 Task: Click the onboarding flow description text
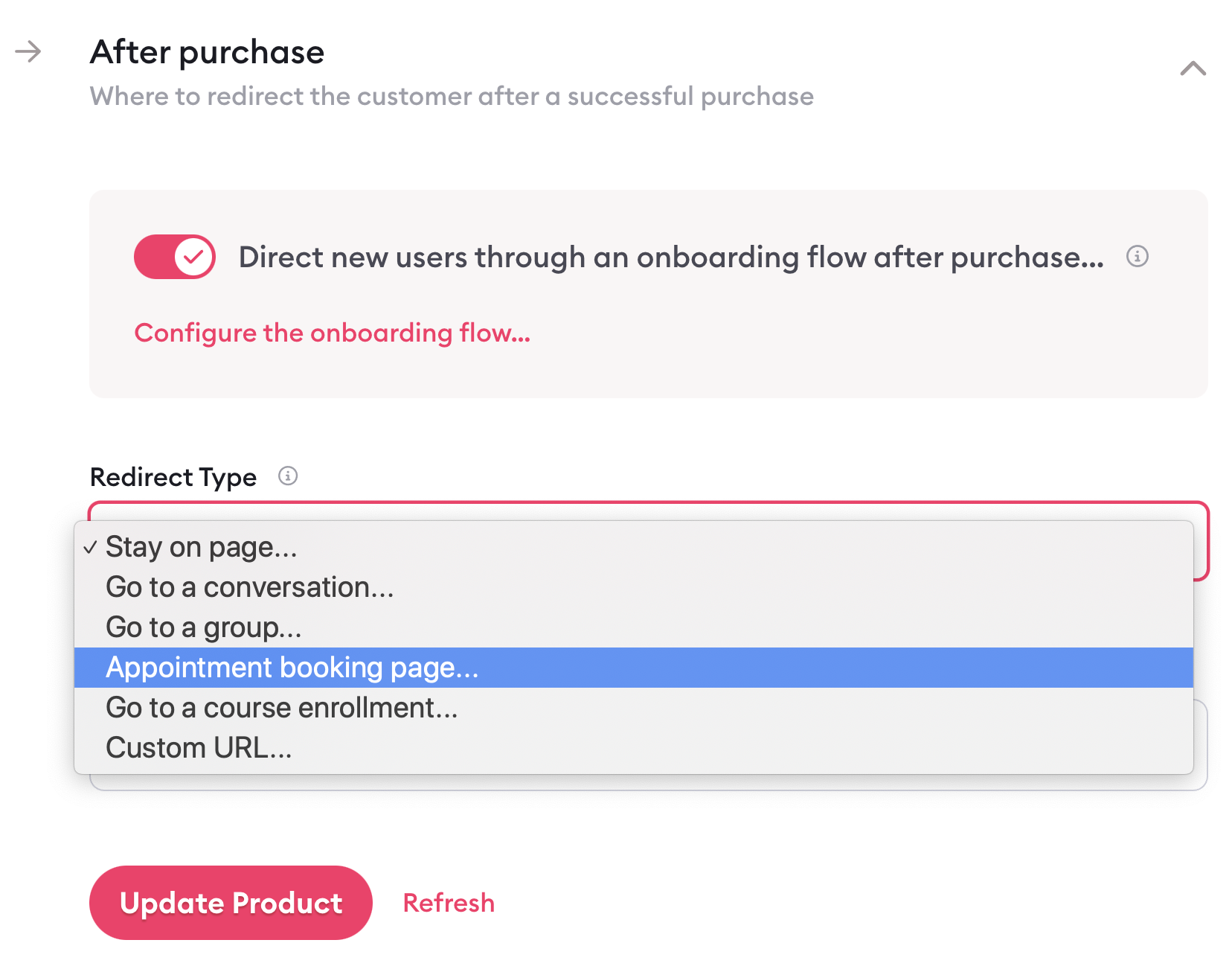[671, 257]
